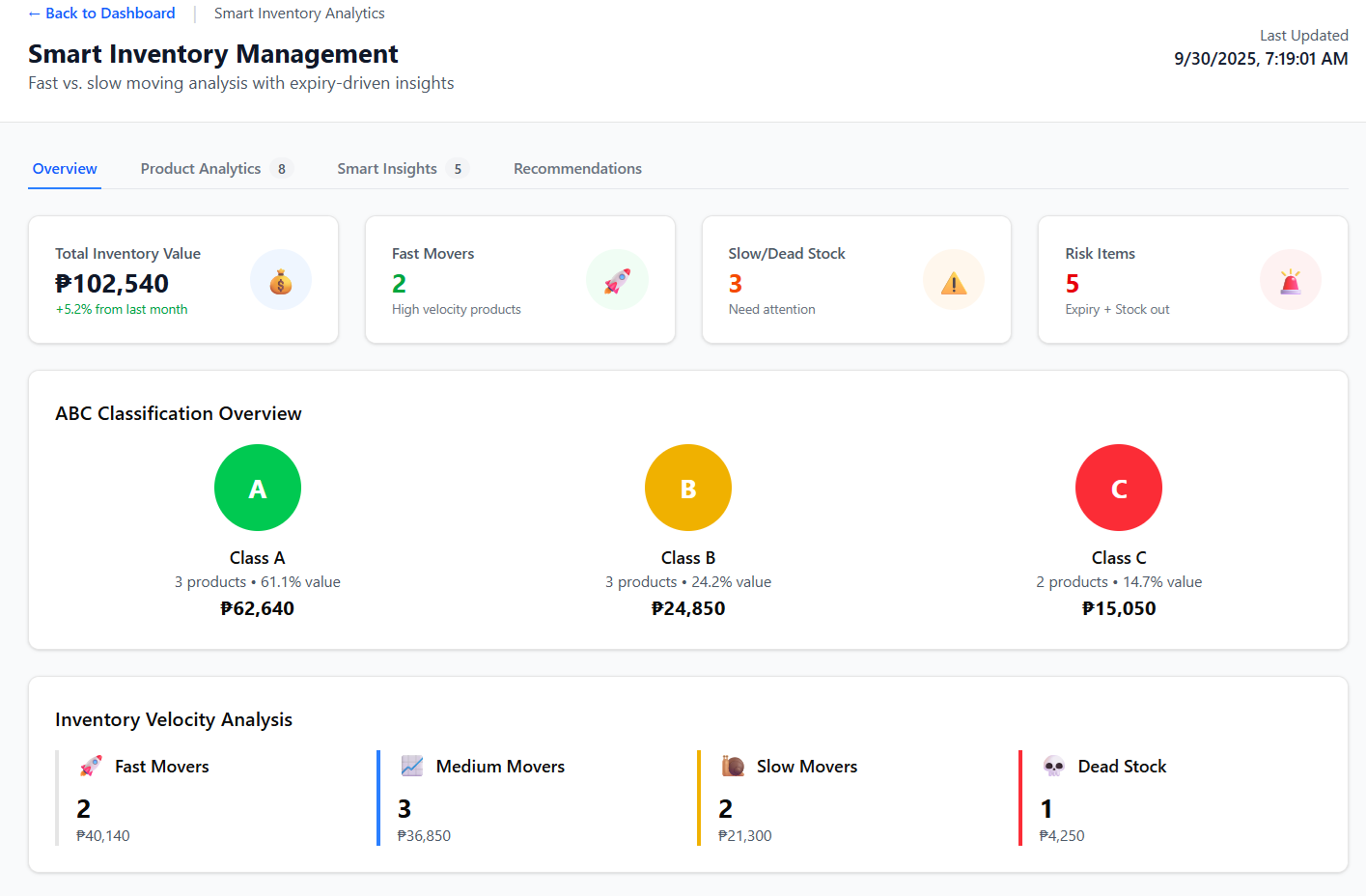Viewport: 1366px width, 896px height.
Task: Click the snail emoji next to Slow Movers
Action: pyautogui.click(x=734, y=766)
